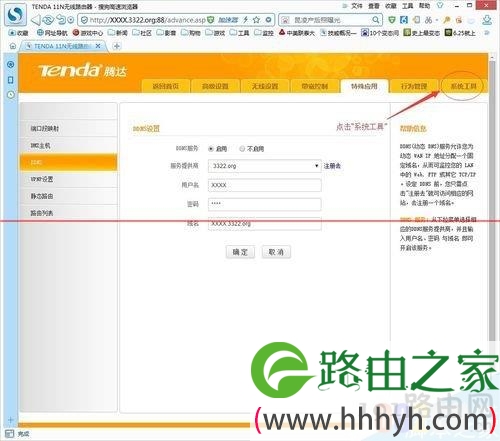Close the TENDA 11N browser tab
The height and width of the screenshot is (441, 500).
point(98,46)
